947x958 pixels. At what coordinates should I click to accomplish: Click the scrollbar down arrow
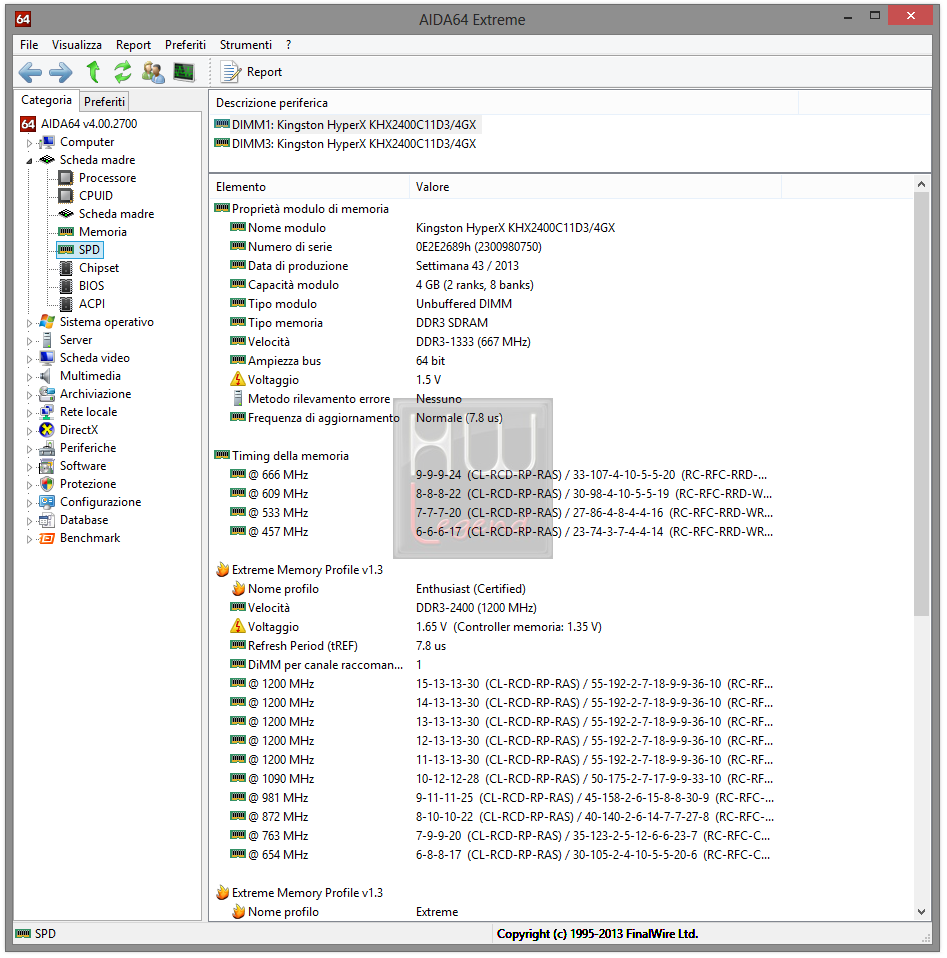(x=921, y=912)
